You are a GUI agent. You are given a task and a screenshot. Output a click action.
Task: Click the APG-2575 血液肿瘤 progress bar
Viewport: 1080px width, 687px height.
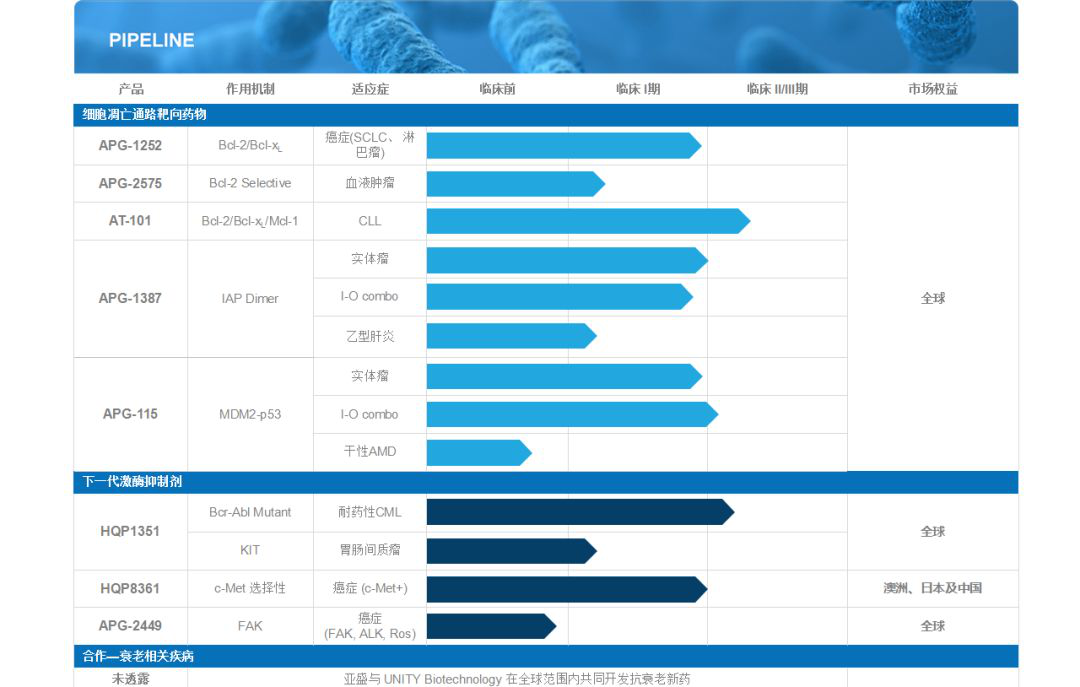pyautogui.click(x=516, y=184)
